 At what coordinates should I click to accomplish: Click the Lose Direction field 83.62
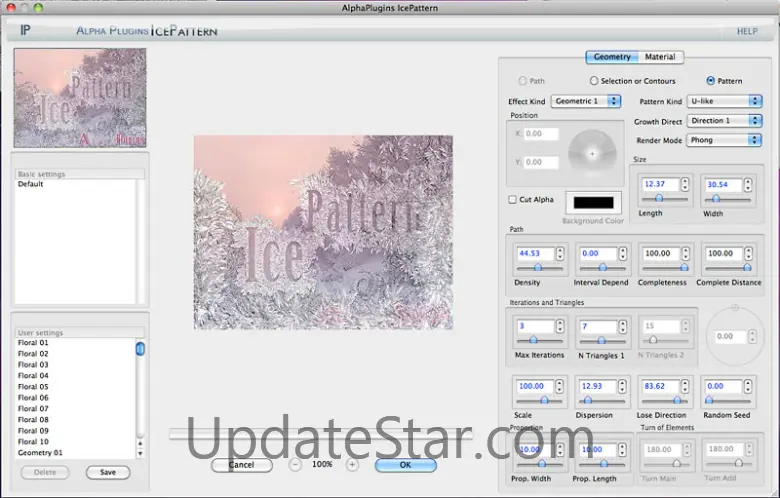tap(660, 387)
